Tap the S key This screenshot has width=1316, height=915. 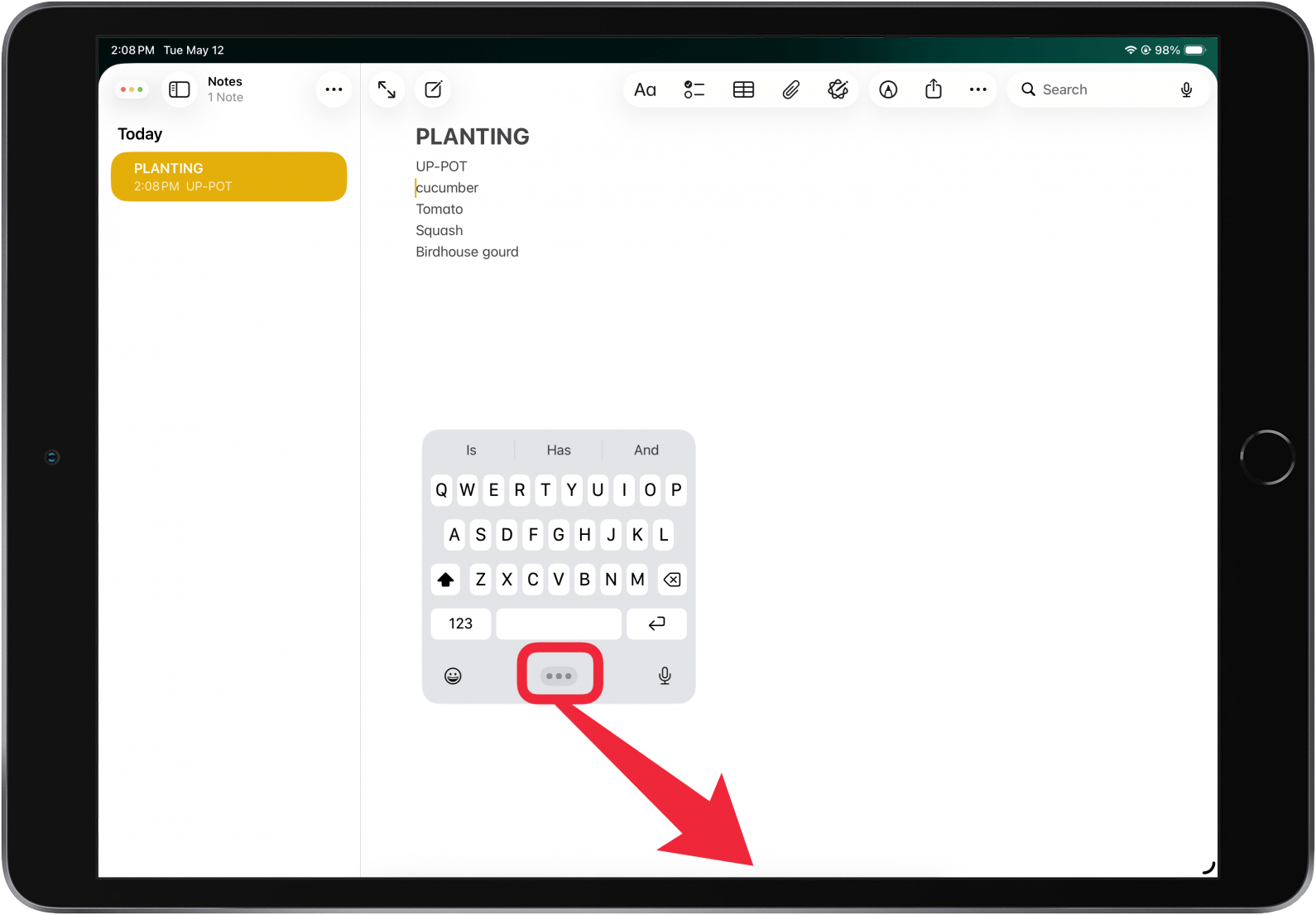[x=480, y=535]
